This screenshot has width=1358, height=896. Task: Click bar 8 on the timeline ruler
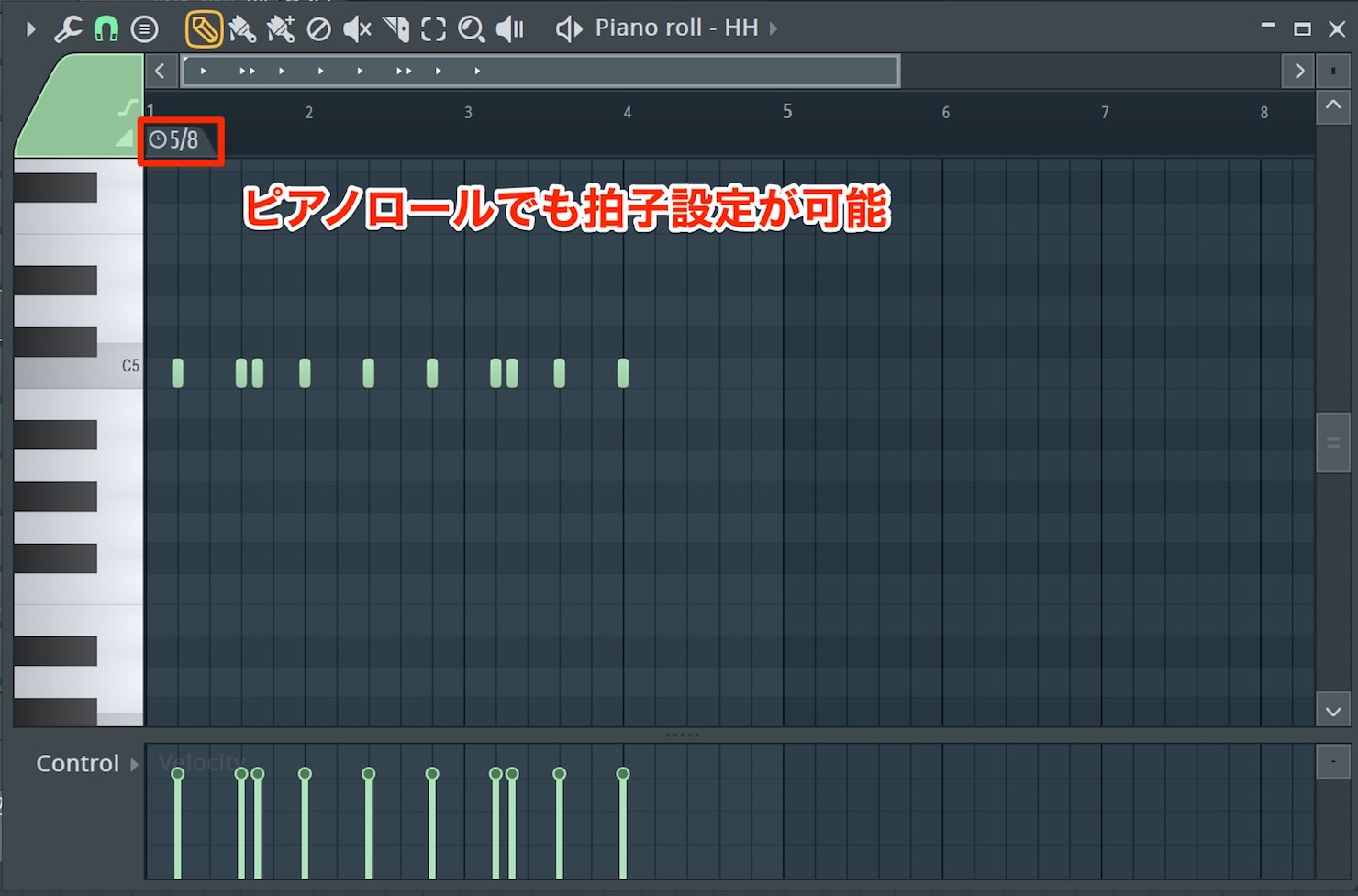coord(1264,113)
